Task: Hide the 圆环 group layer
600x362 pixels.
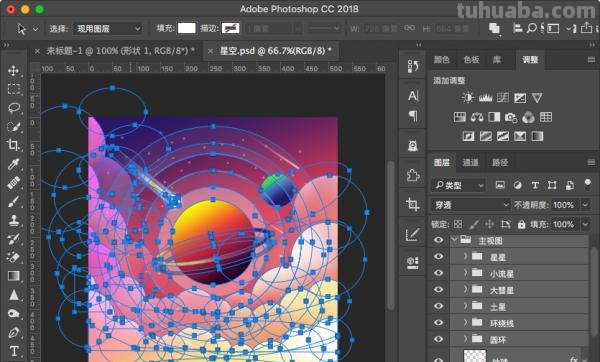Action: [439, 339]
